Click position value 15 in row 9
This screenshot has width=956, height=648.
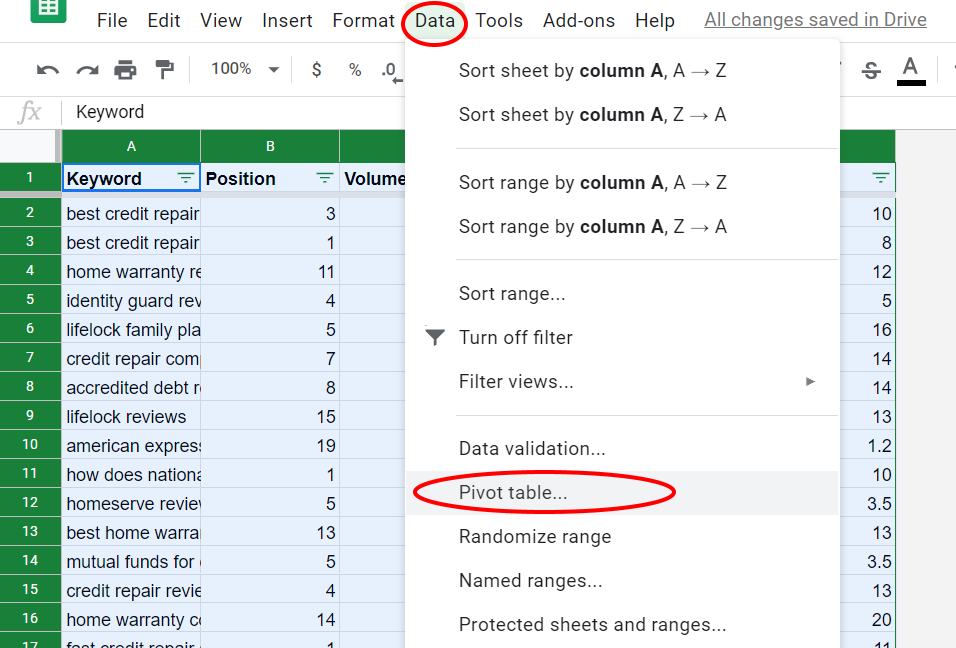coord(270,416)
